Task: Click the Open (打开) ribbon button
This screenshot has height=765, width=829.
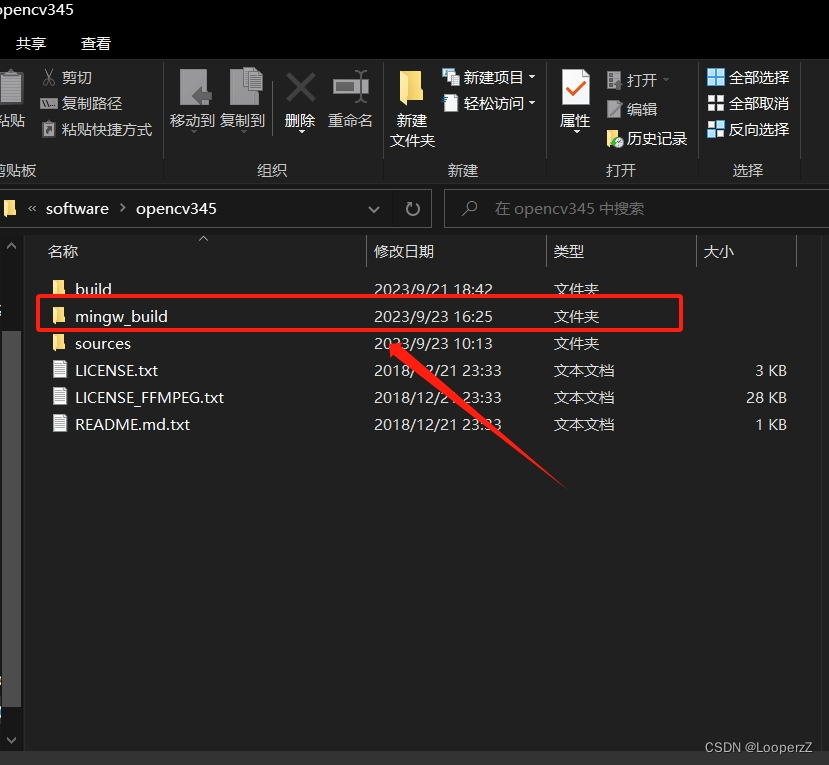Action: click(x=638, y=80)
